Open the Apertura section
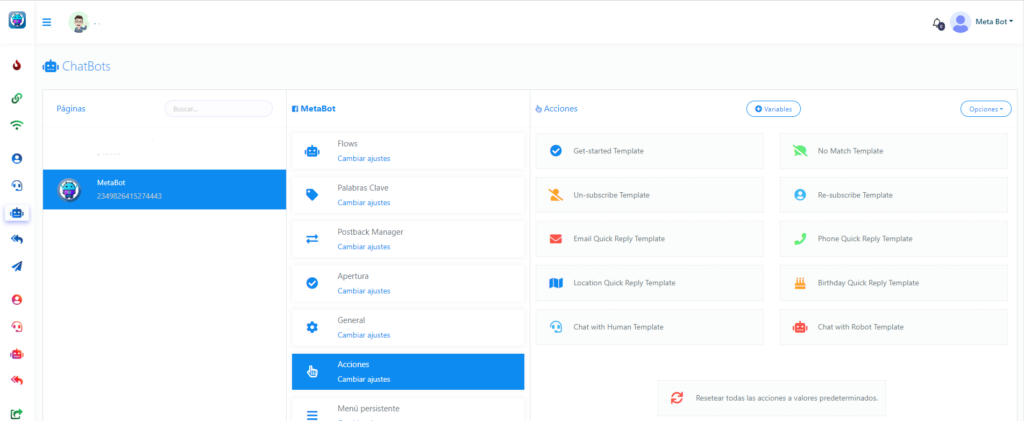1024x421 pixels. click(408, 283)
